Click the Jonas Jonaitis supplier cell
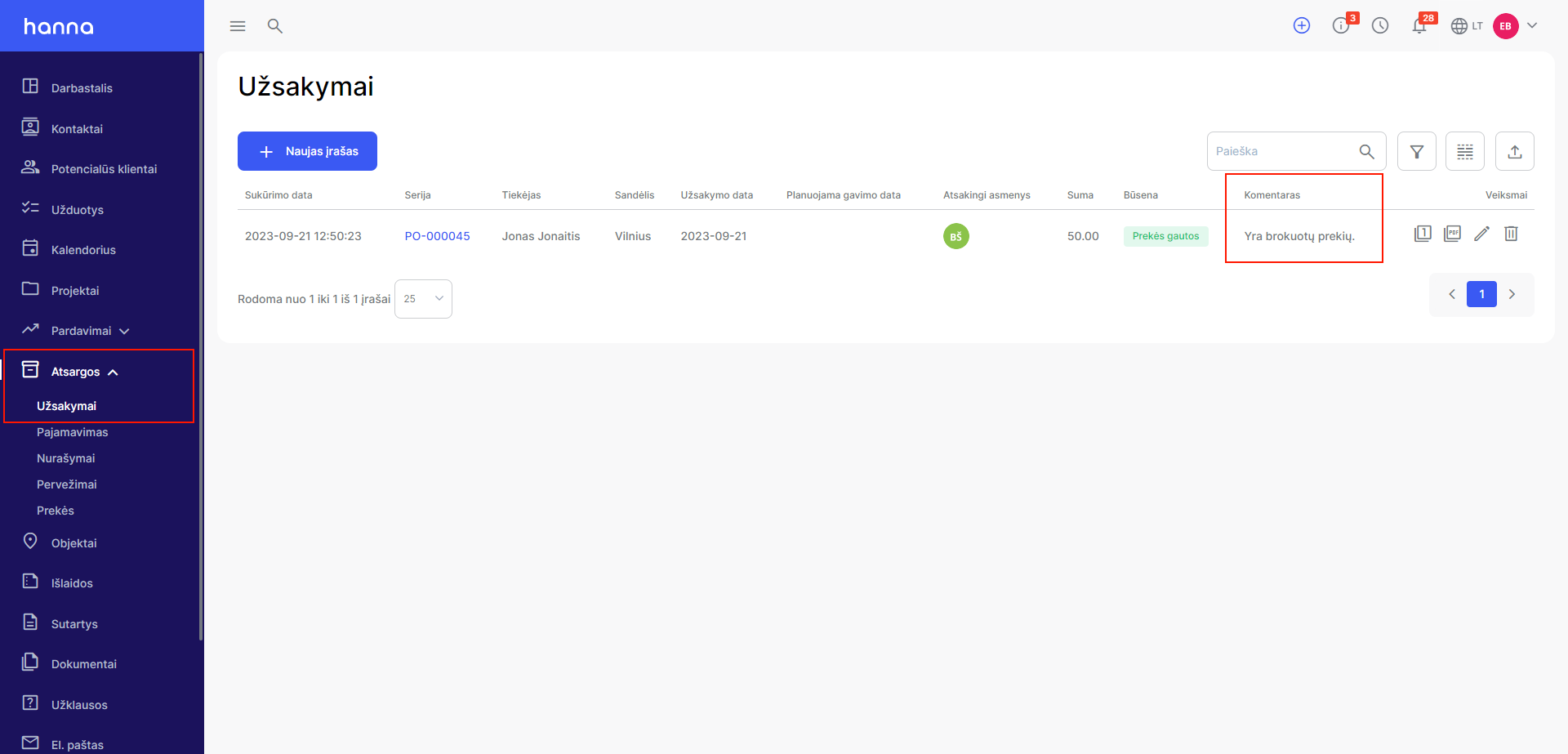 pos(541,236)
